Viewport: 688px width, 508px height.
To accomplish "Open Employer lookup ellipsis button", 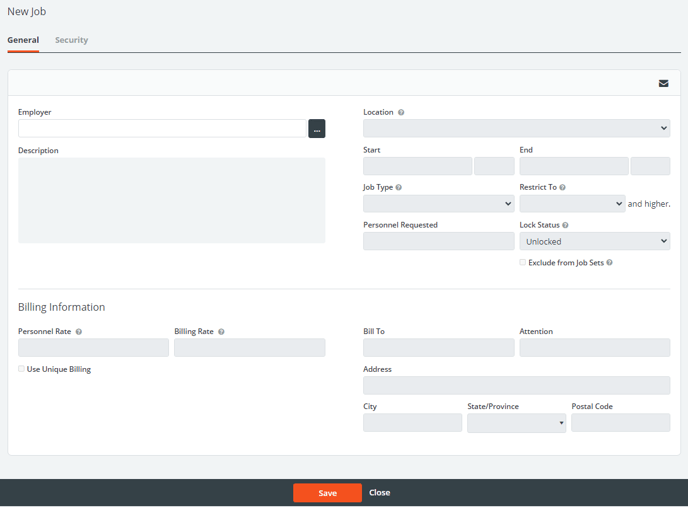I will 316,129.
